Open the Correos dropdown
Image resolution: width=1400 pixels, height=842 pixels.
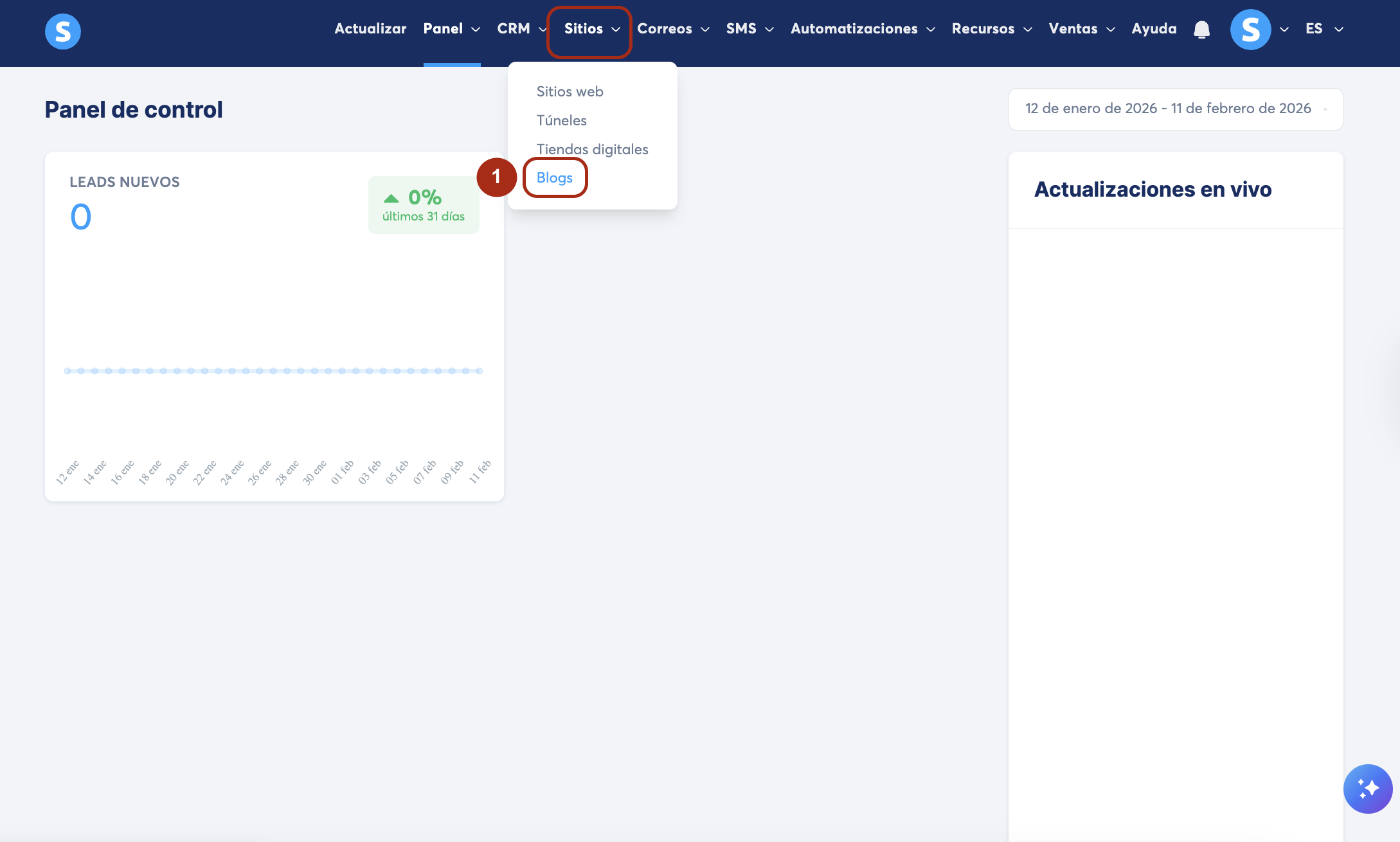[673, 29]
